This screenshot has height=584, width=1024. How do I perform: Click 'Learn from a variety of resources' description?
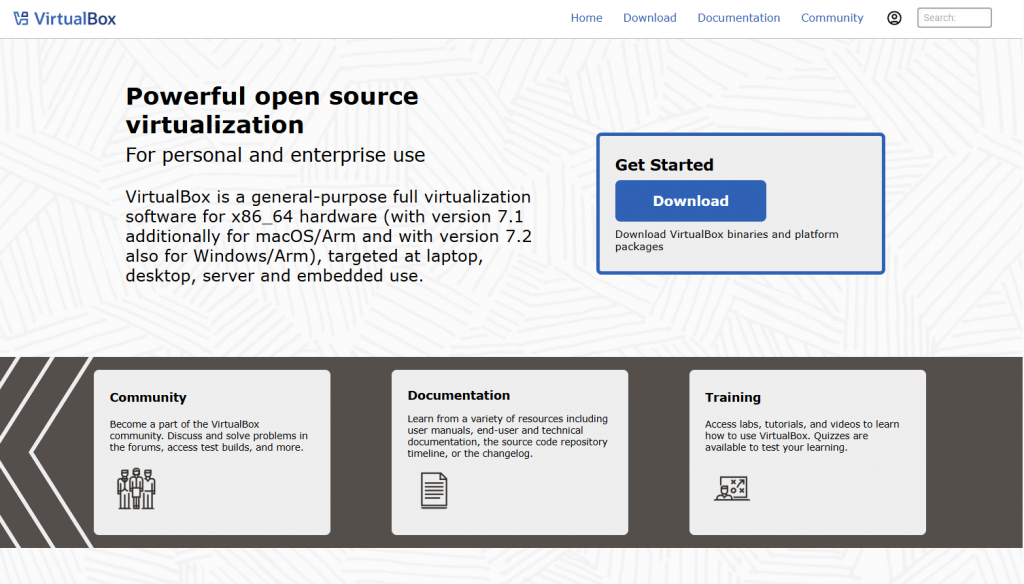tap(507, 436)
